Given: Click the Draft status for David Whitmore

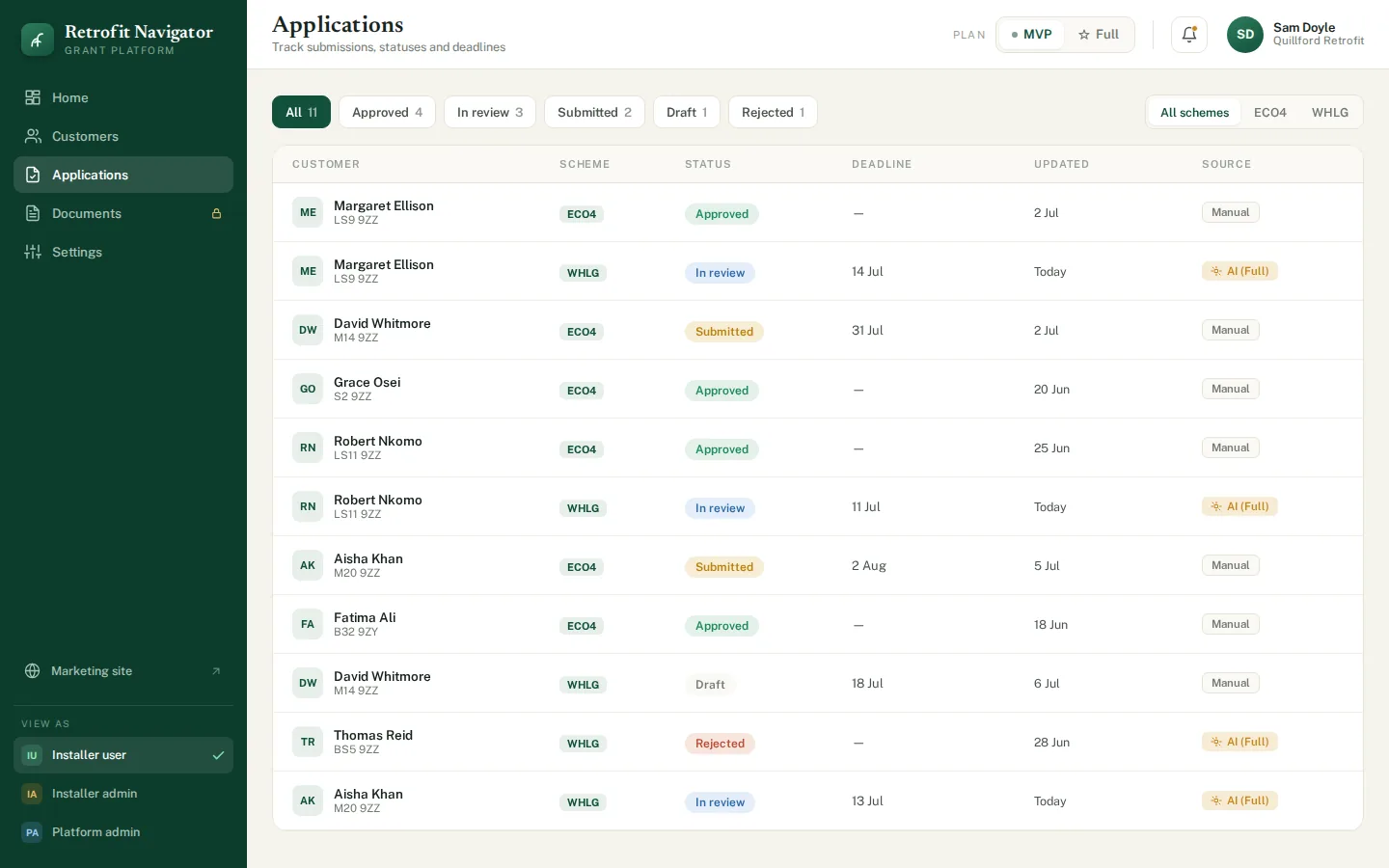Looking at the screenshot, I should 711,685.
